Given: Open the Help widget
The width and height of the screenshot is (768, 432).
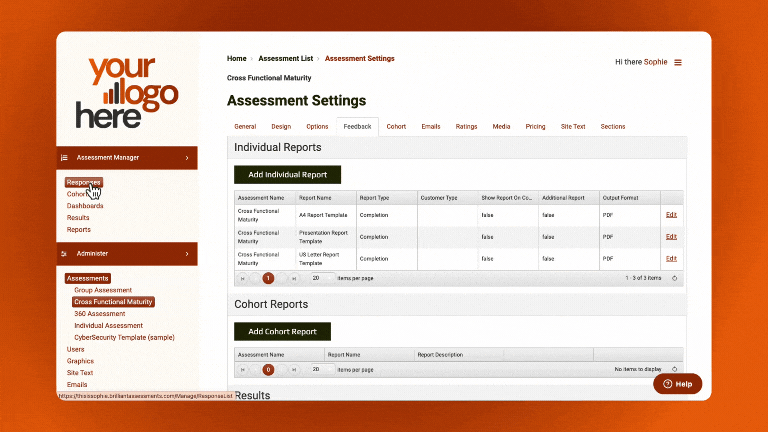Looking at the screenshot, I should tap(677, 384).
